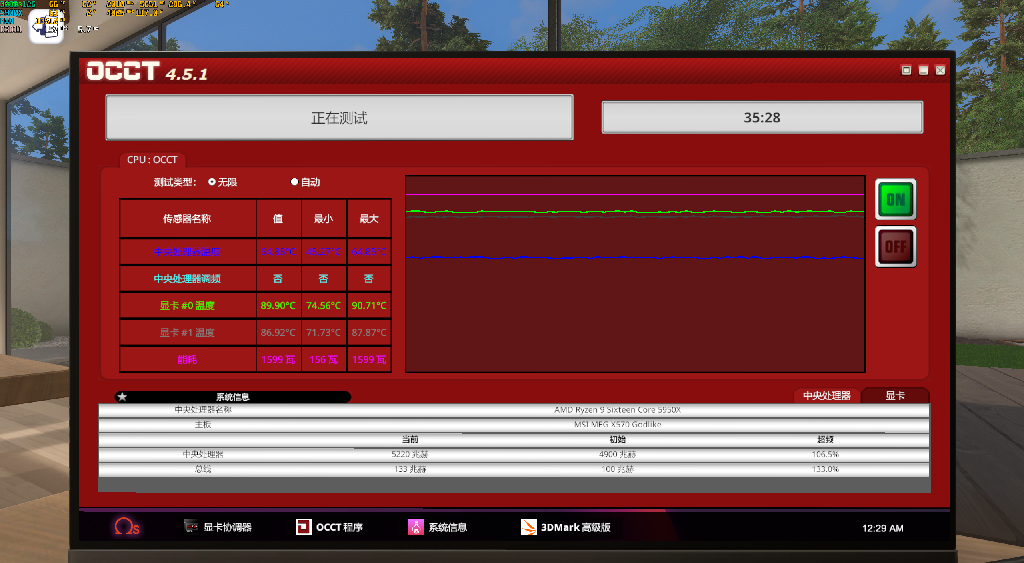Click the 系统信息 section header bar
Screen dimensions: 1024x563
point(232,396)
